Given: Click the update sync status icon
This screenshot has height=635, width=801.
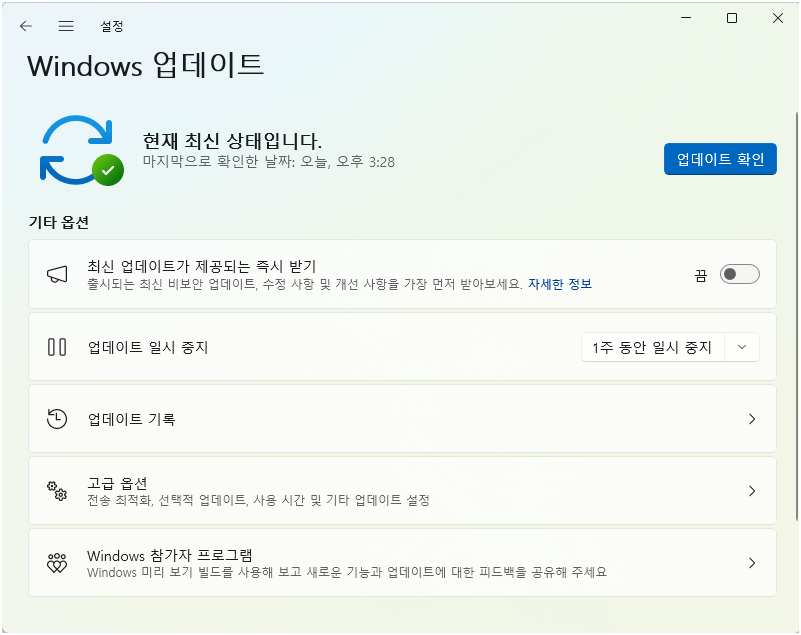Looking at the screenshot, I should [x=82, y=150].
